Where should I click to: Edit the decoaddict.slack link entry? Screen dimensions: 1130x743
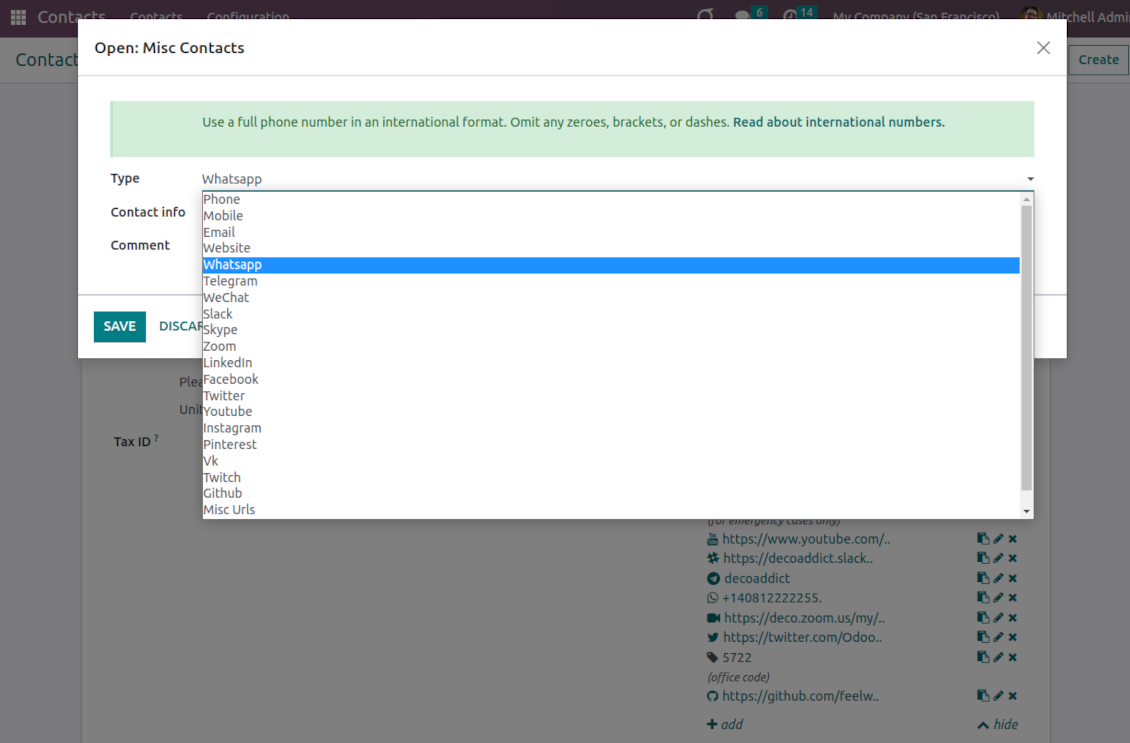pos(998,558)
